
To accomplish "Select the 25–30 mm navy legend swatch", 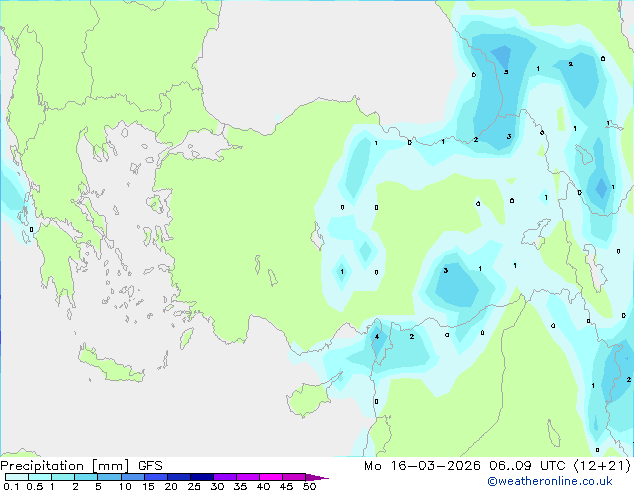I will point(201,477).
